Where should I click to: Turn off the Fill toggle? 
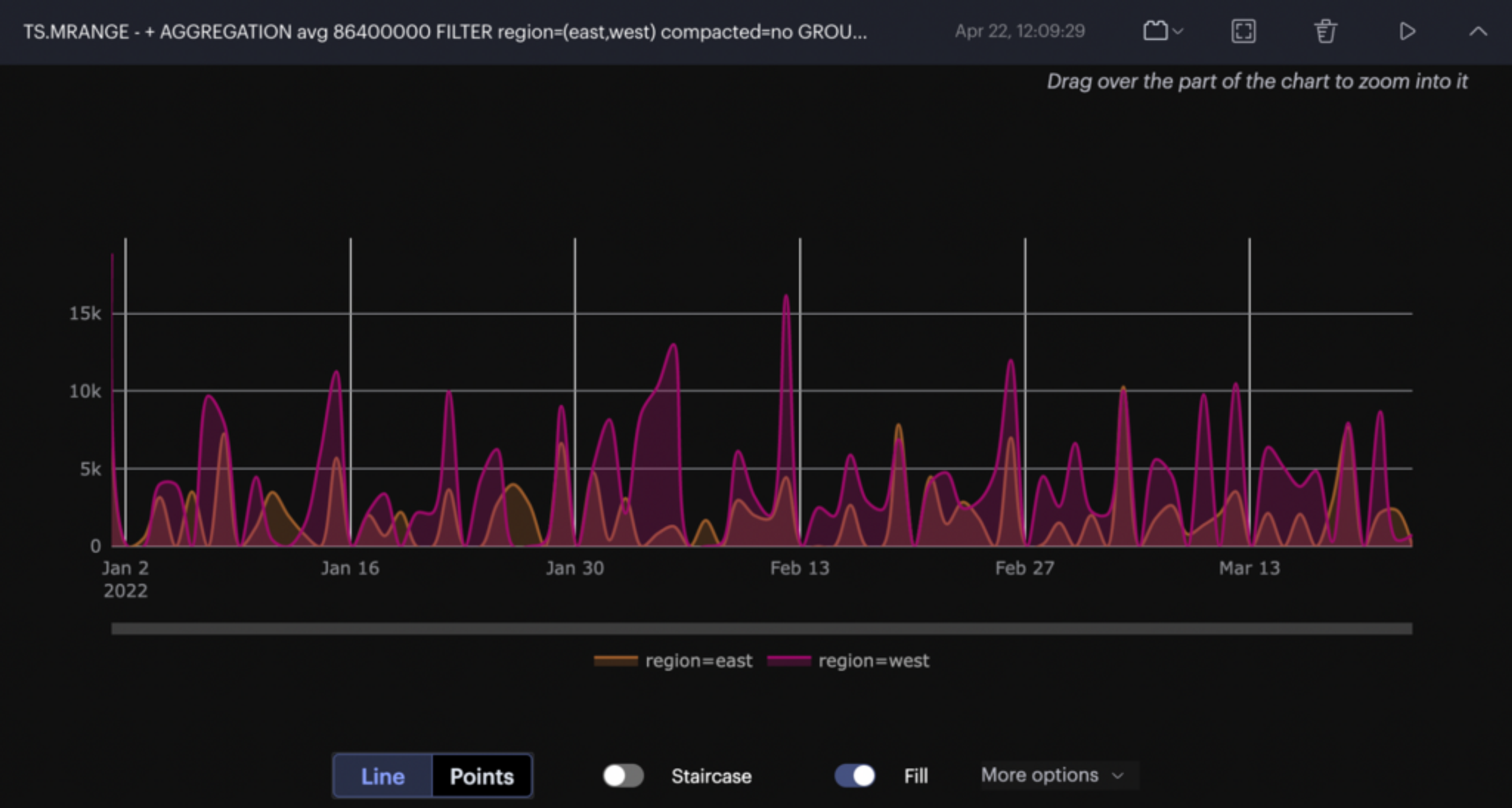click(854, 776)
